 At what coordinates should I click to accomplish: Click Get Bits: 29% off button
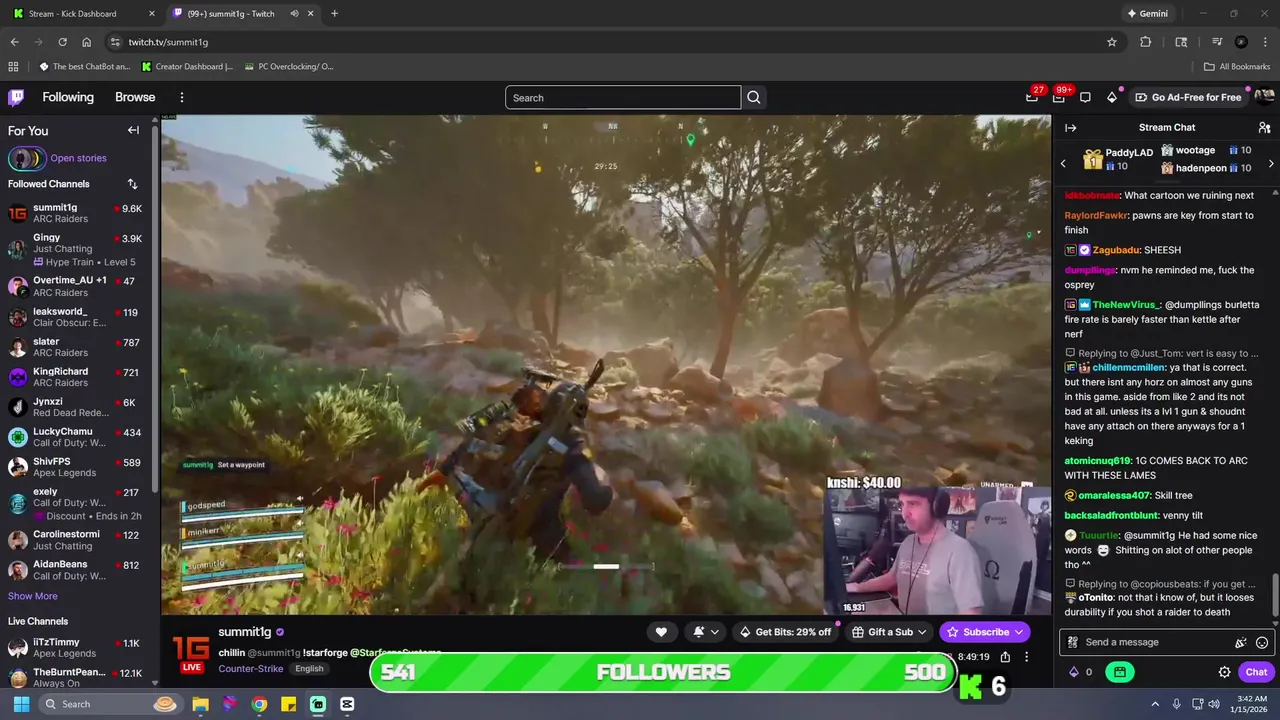click(785, 632)
